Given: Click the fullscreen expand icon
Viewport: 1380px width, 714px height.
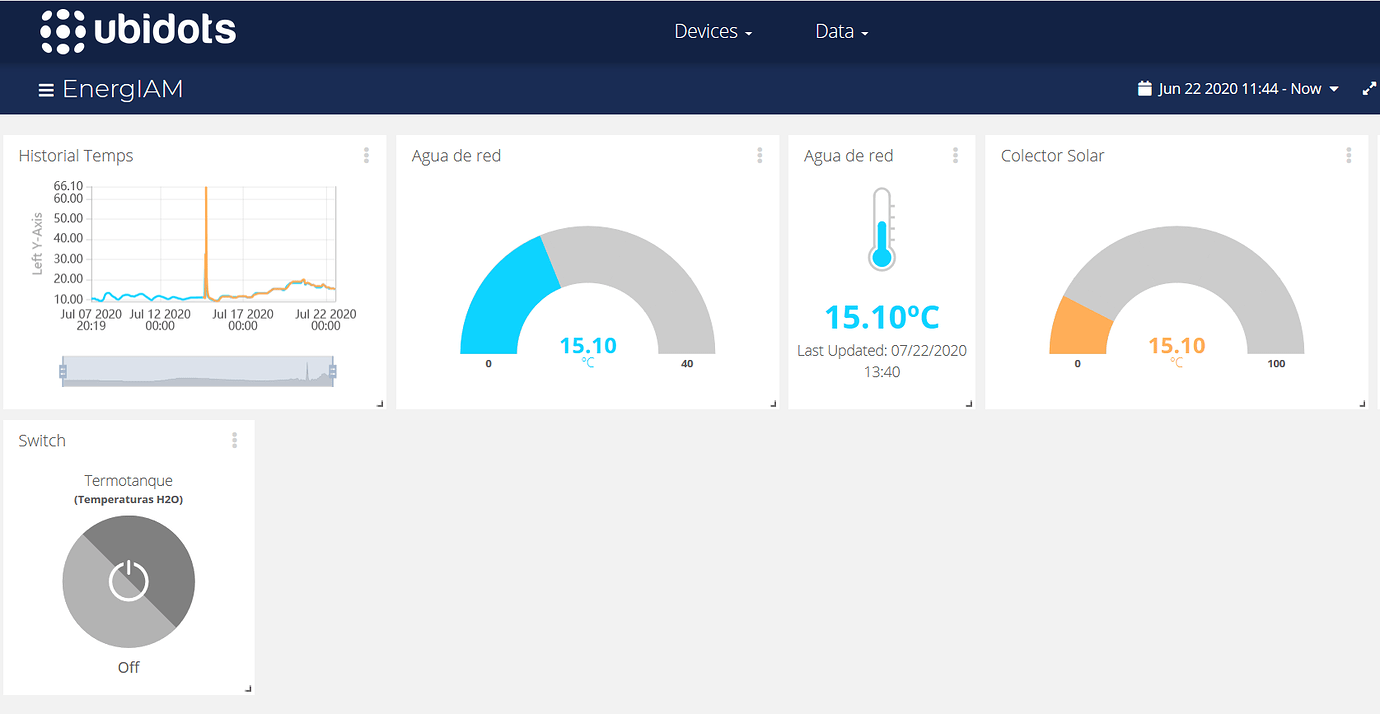Looking at the screenshot, I should pos(1368,88).
